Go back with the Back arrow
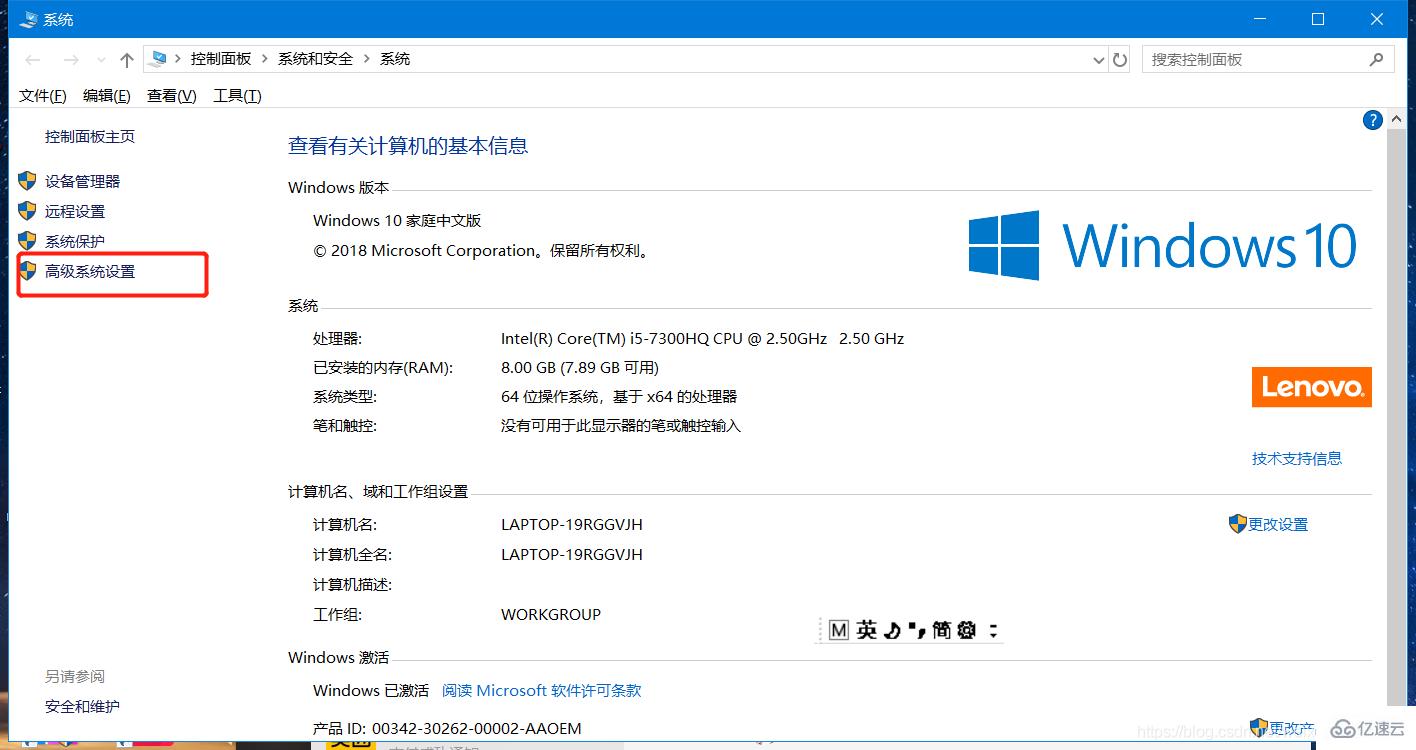This screenshot has width=1416, height=750. pos(32,60)
